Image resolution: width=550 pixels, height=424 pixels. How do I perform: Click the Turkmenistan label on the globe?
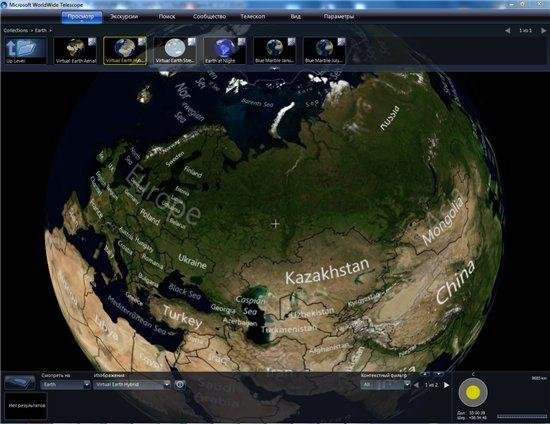coord(288,329)
